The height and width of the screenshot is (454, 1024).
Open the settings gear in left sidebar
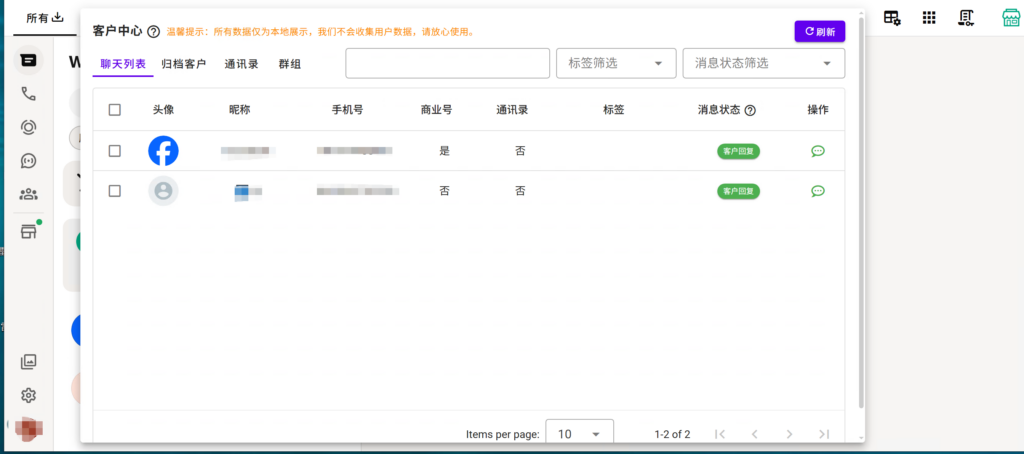click(x=28, y=395)
